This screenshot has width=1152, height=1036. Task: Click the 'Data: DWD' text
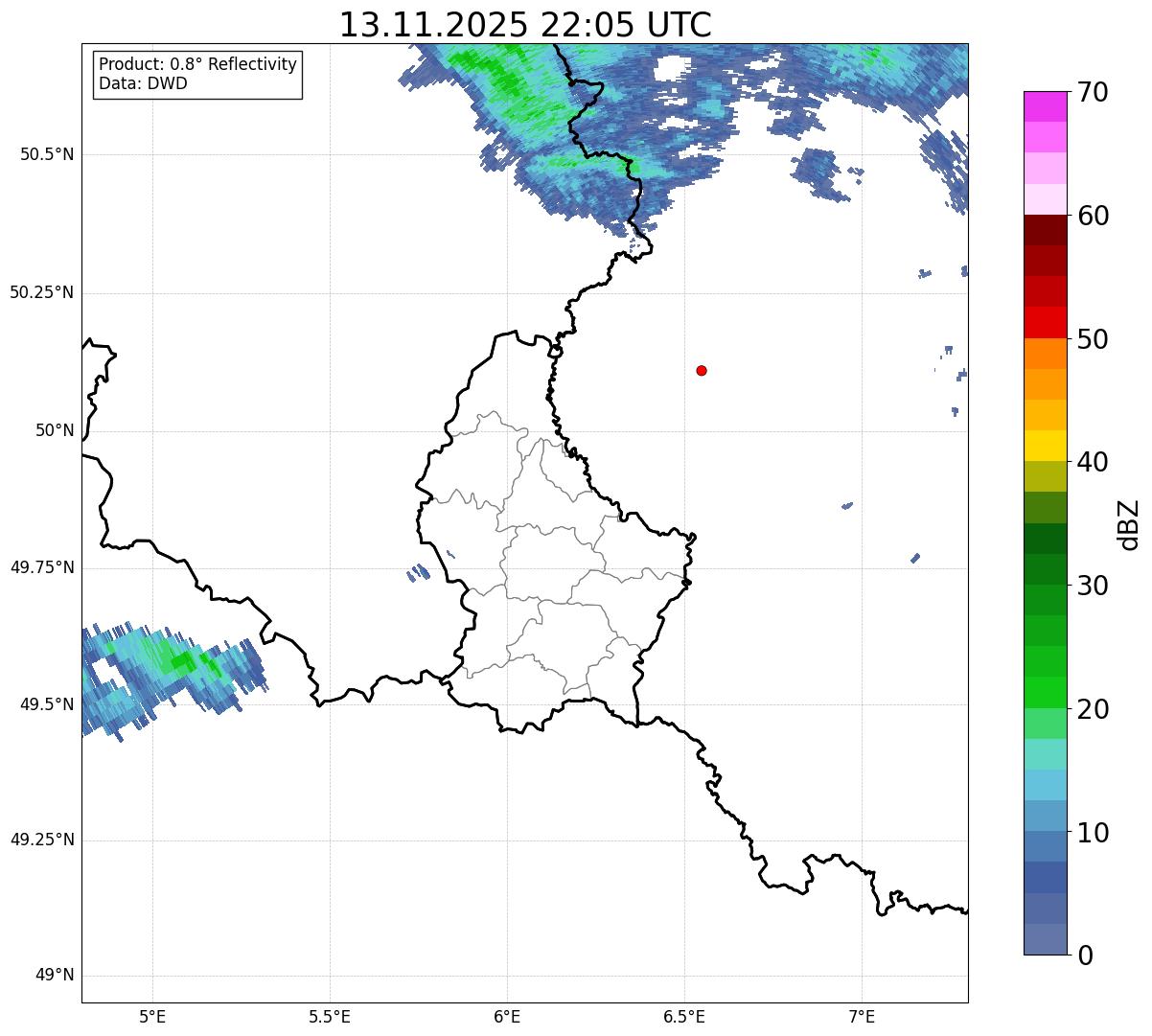(143, 83)
